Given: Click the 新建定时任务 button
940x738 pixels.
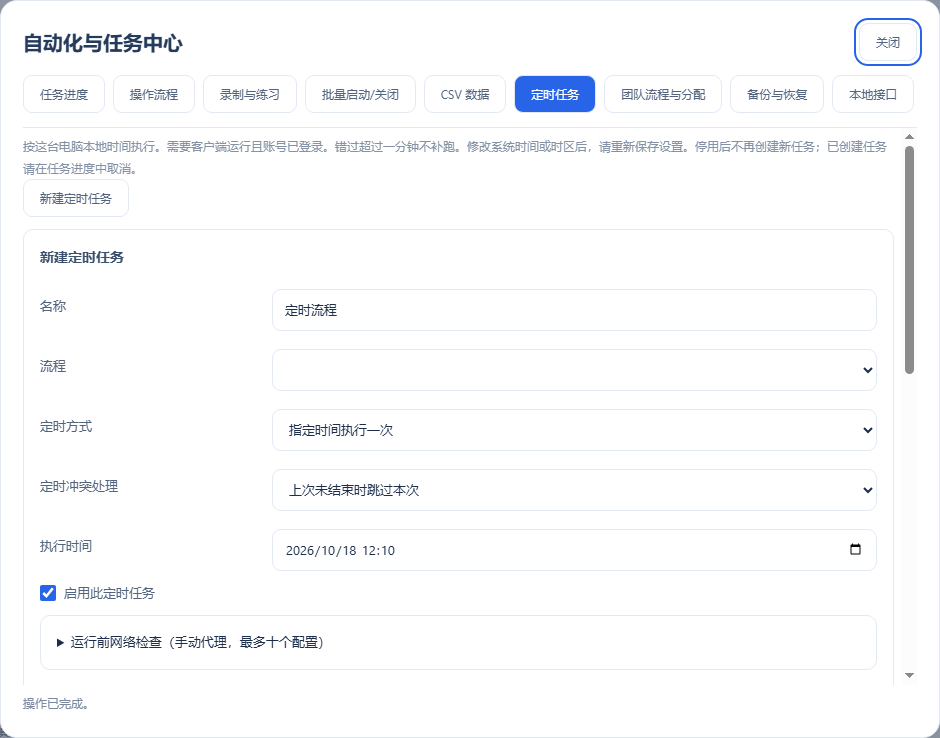Looking at the screenshot, I should (76, 198).
